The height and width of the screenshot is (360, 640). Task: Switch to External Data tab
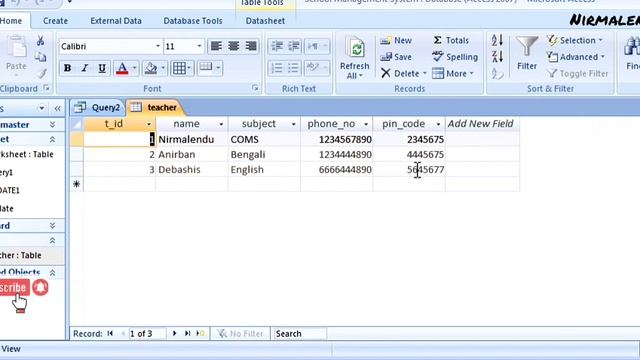[116, 21]
